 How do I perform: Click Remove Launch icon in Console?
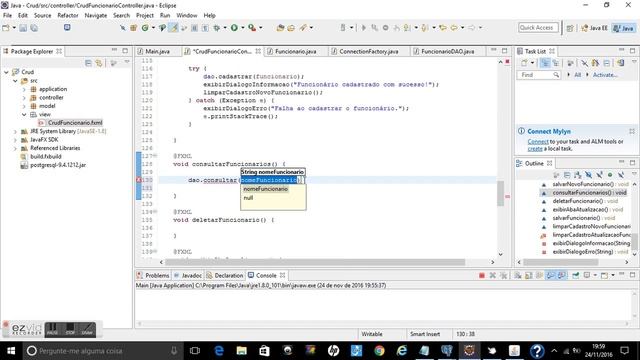point(493,276)
